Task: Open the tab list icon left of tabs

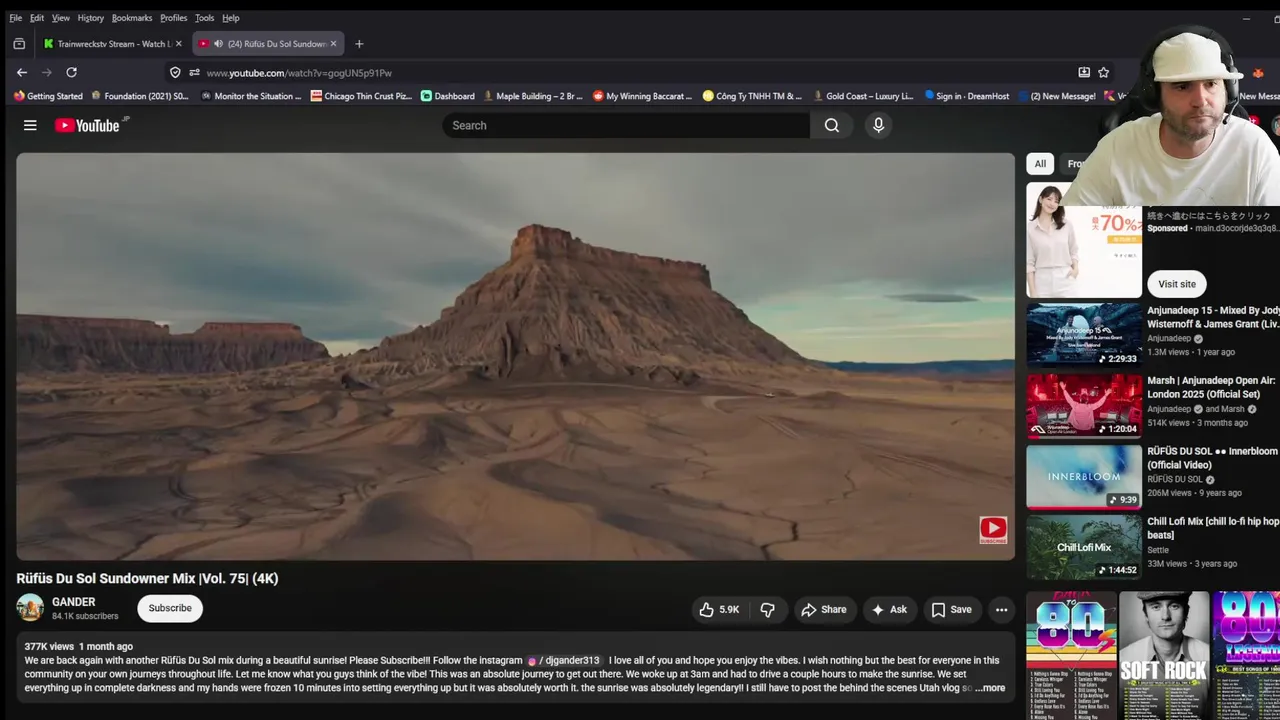Action: pos(19,43)
